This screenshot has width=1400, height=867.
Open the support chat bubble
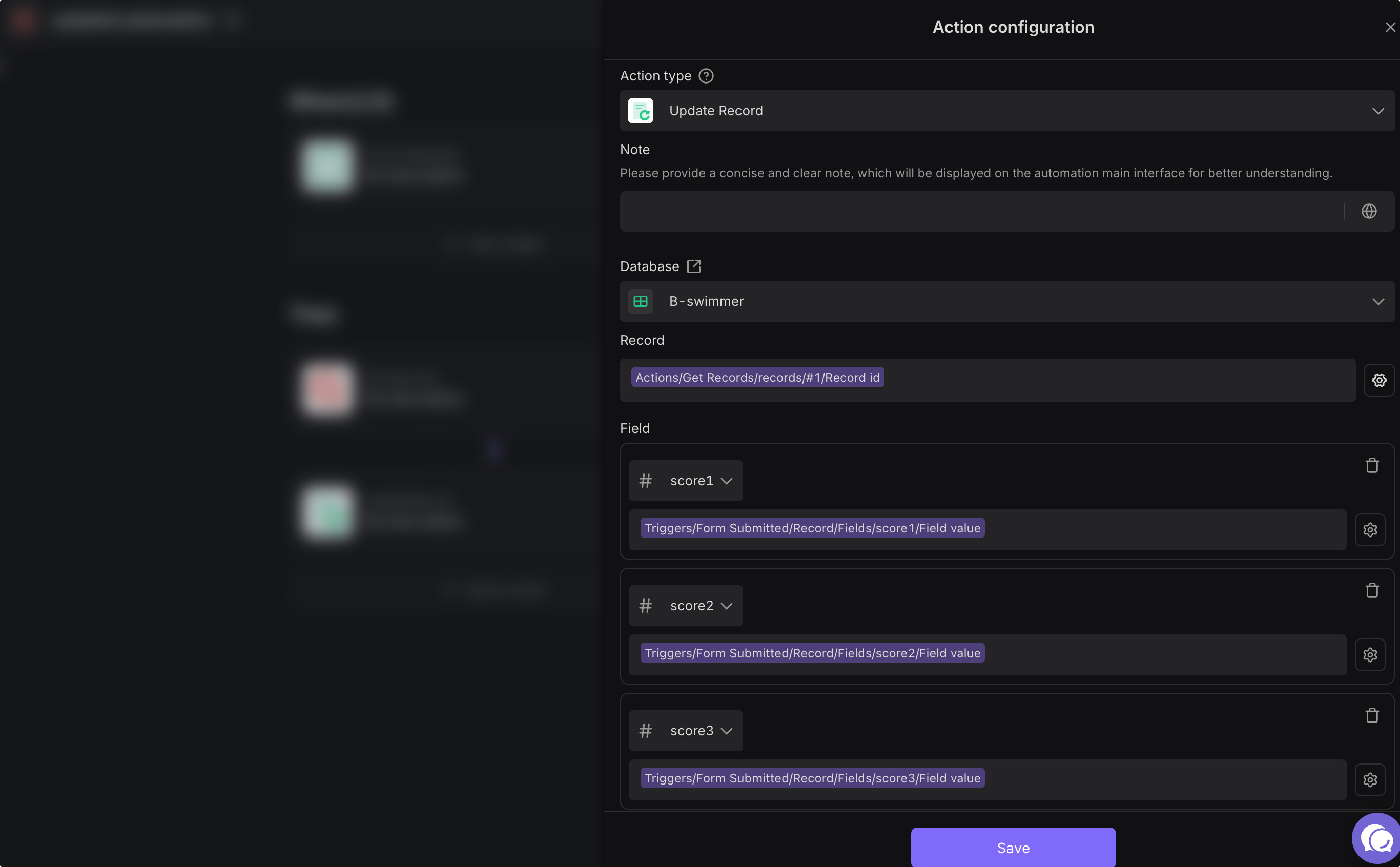coord(1376,839)
